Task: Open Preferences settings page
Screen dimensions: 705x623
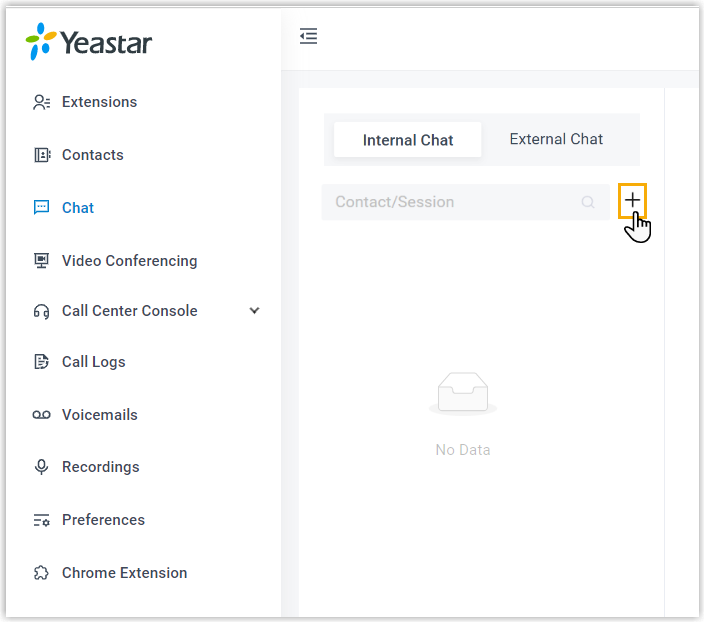Action: (x=103, y=520)
